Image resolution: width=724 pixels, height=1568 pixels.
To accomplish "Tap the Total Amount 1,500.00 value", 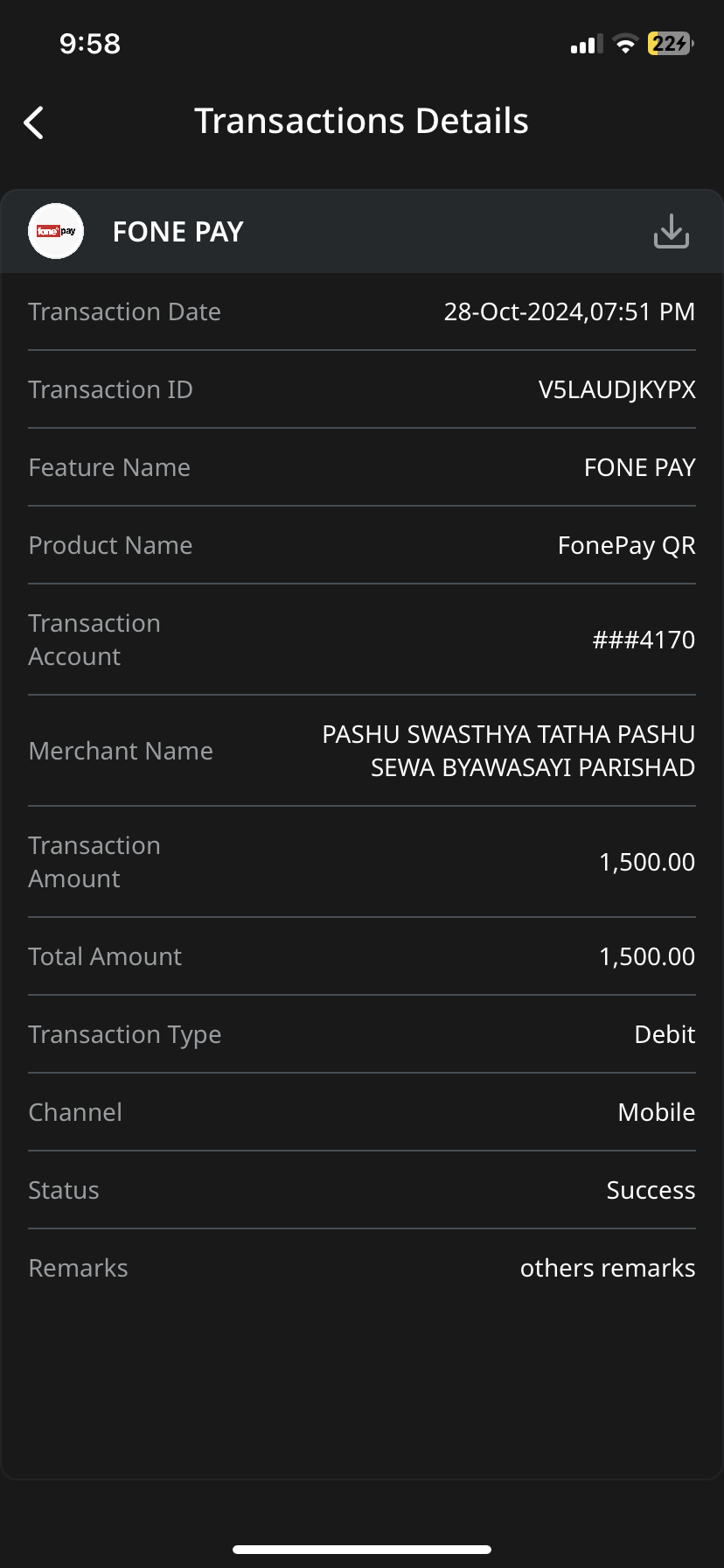I will pyautogui.click(x=647, y=956).
